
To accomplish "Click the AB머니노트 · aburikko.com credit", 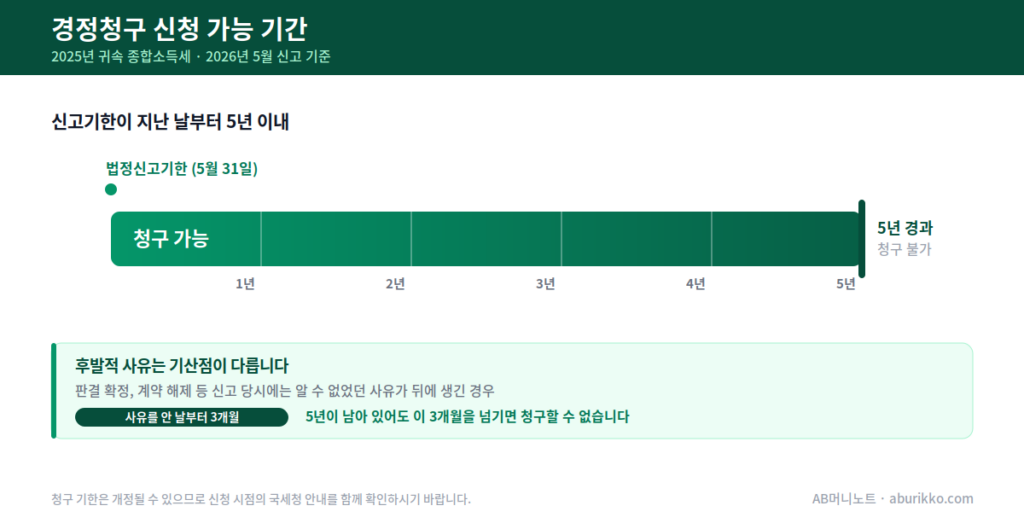I will click(x=893, y=499).
